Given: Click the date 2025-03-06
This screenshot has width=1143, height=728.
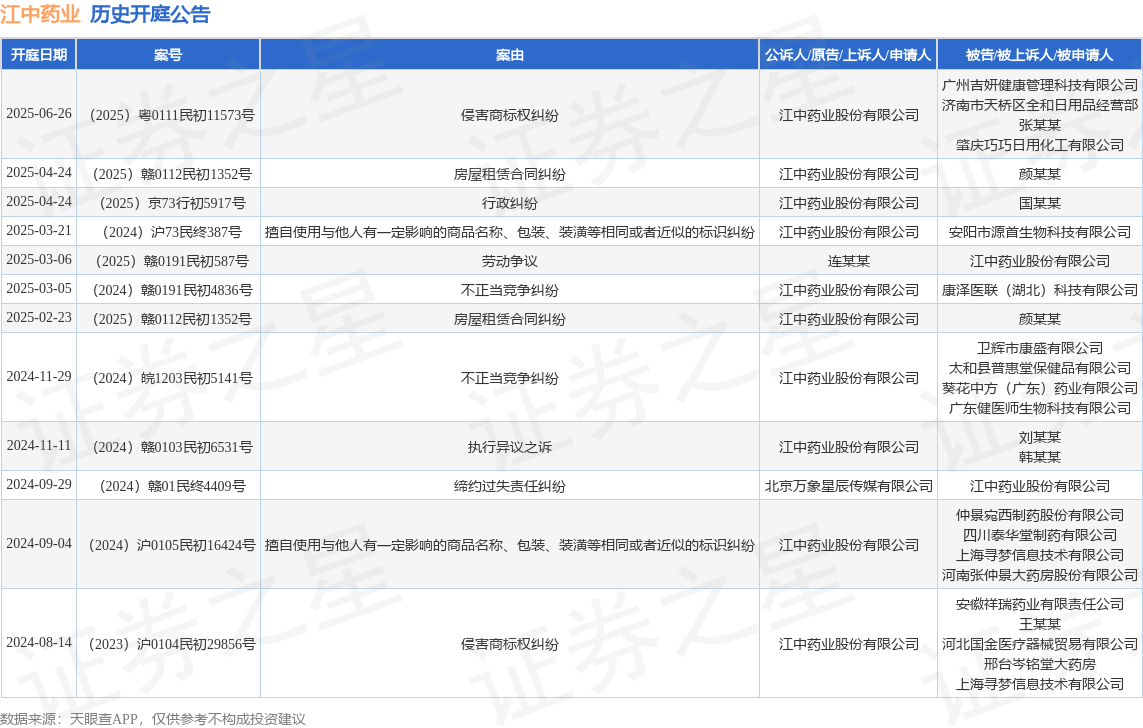Looking at the screenshot, I should (39, 260).
